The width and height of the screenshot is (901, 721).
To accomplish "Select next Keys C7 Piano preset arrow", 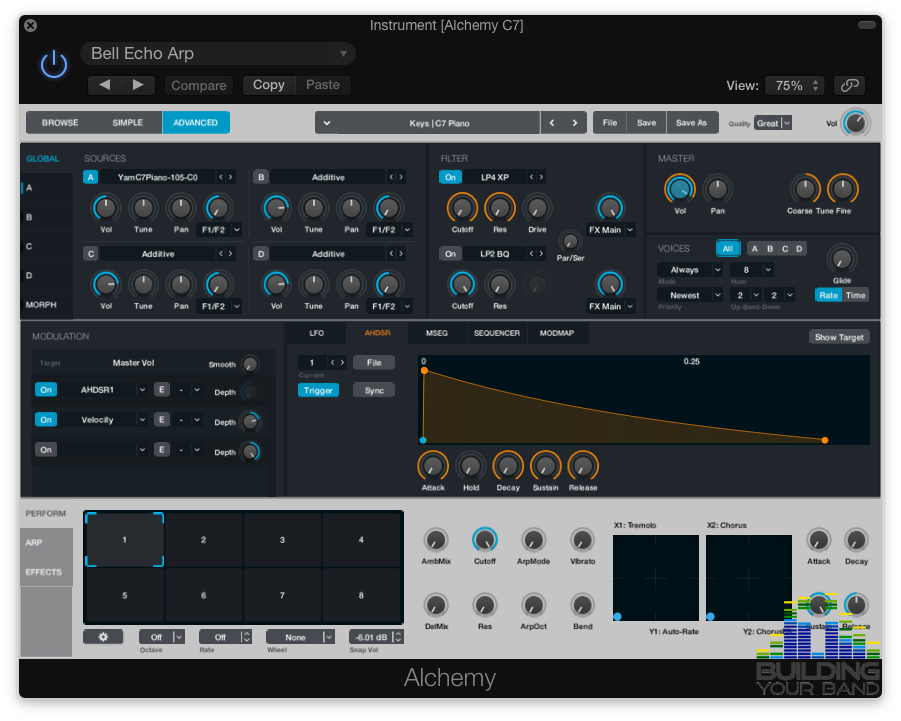I will click(x=575, y=123).
